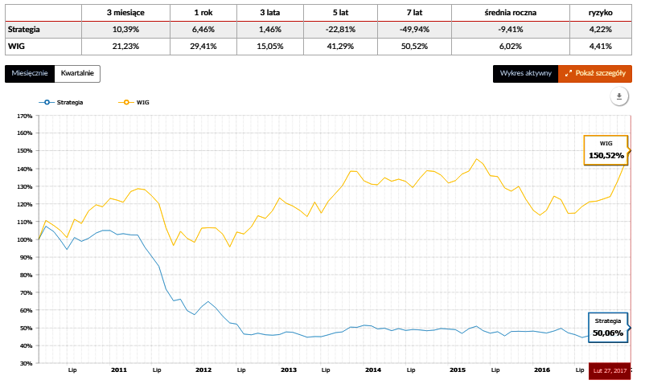Screen dimensions: 645x384
Task: Click Strategia value 10,39%
Action: (x=125, y=30)
